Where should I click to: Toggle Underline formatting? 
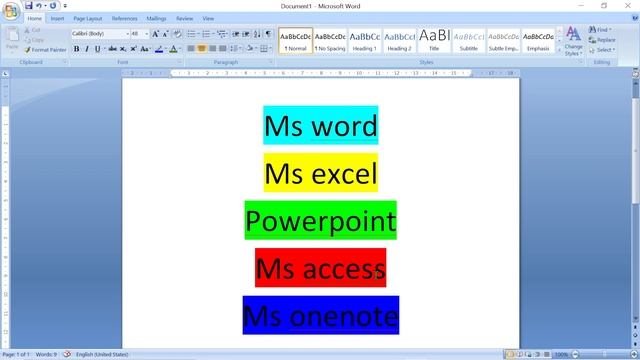point(98,49)
